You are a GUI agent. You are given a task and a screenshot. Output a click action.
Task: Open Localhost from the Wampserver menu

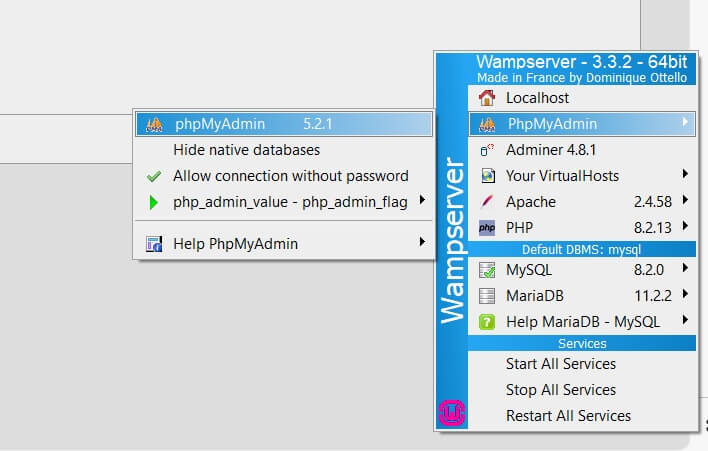582,98
